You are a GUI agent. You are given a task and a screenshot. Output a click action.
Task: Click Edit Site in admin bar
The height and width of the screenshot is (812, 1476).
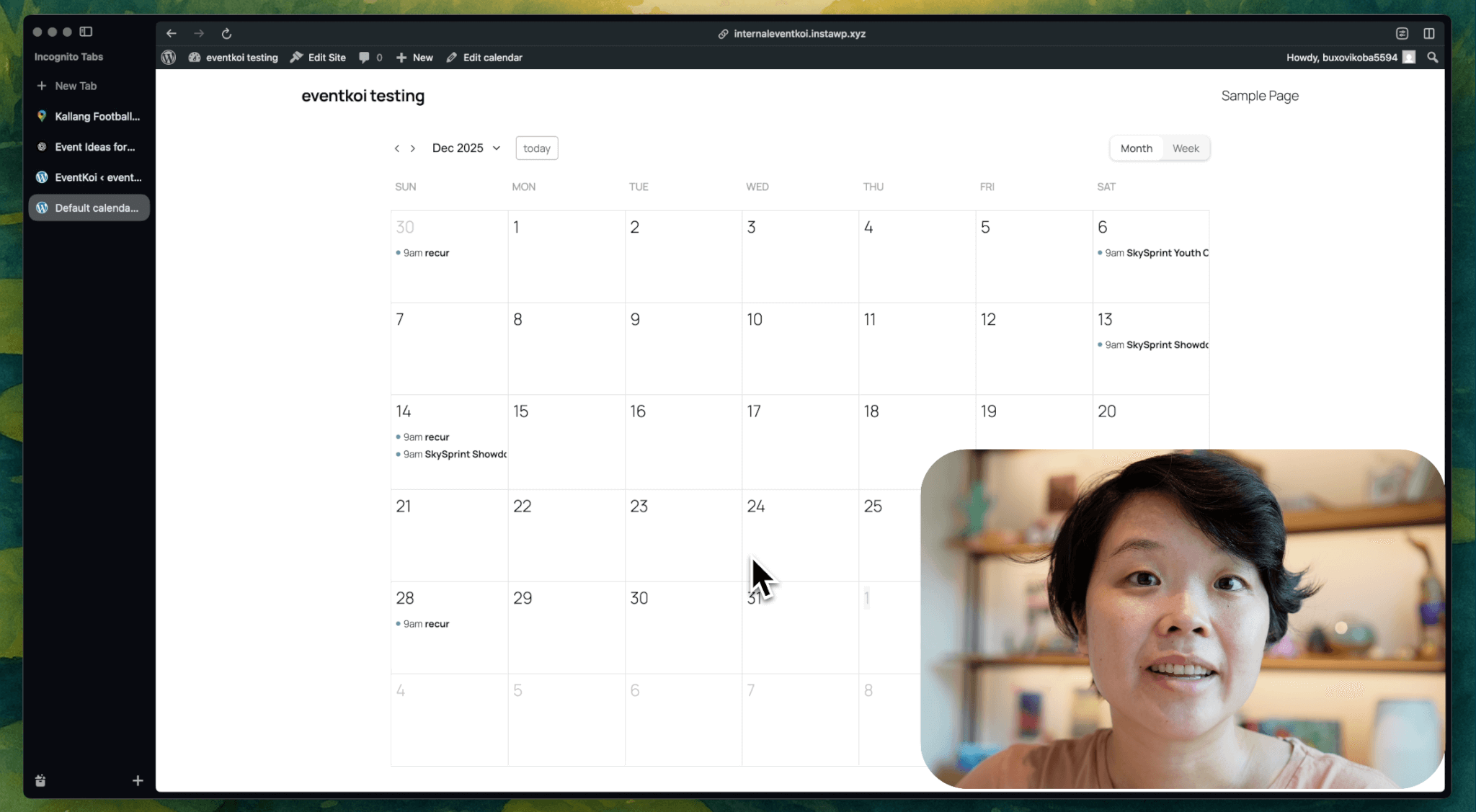coord(318,57)
